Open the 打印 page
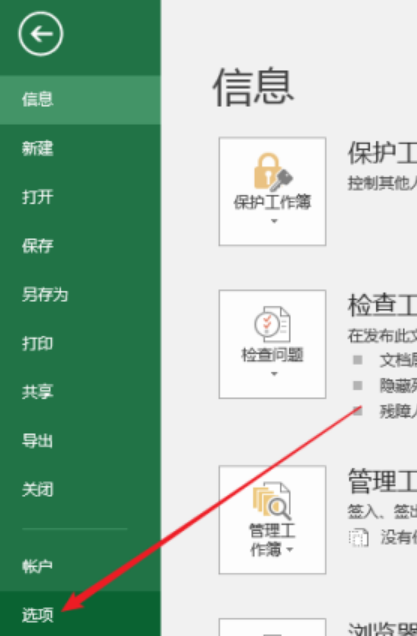The image size is (417, 636). tap(80, 343)
